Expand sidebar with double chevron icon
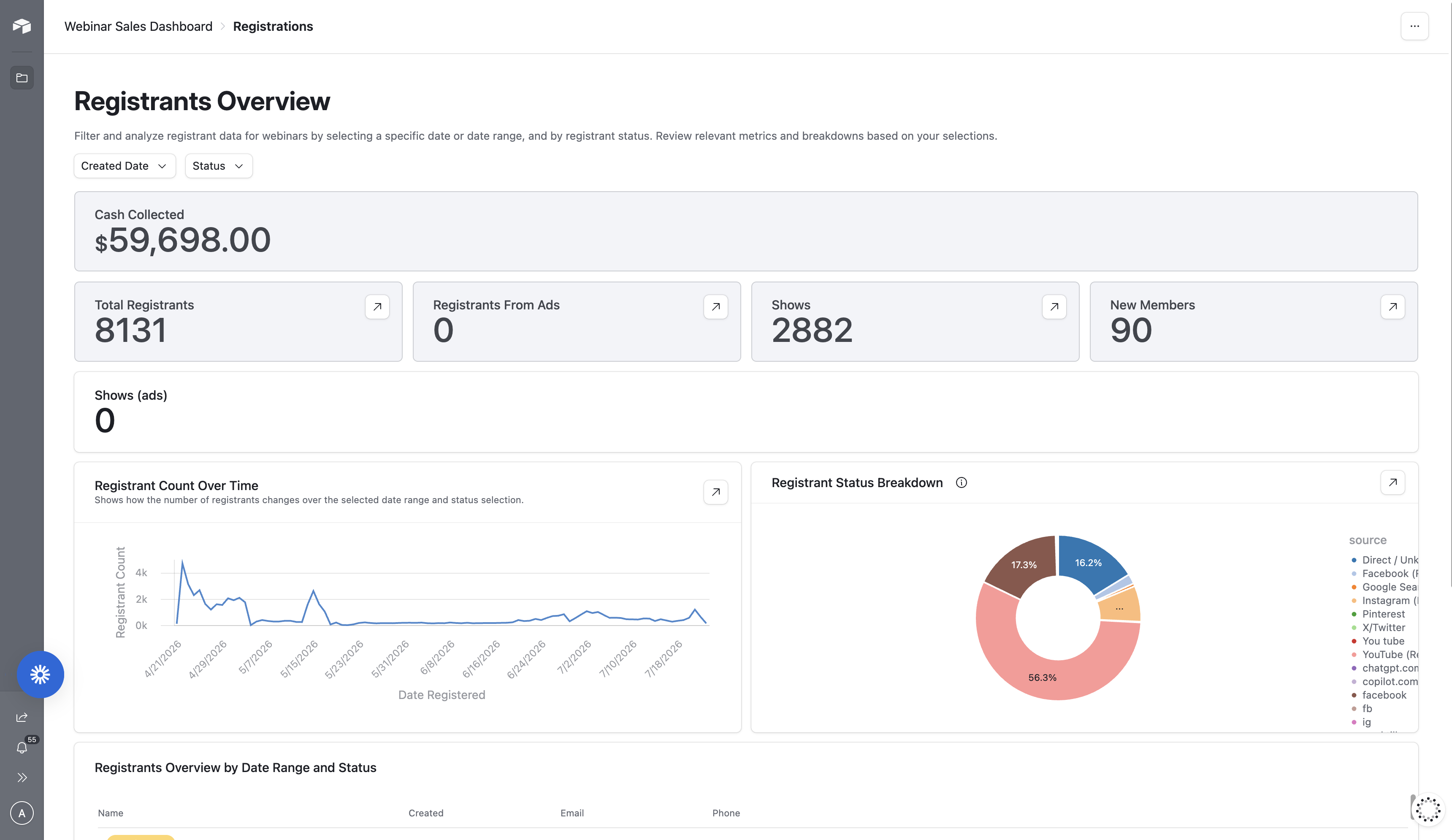 click(x=22, y=778)
